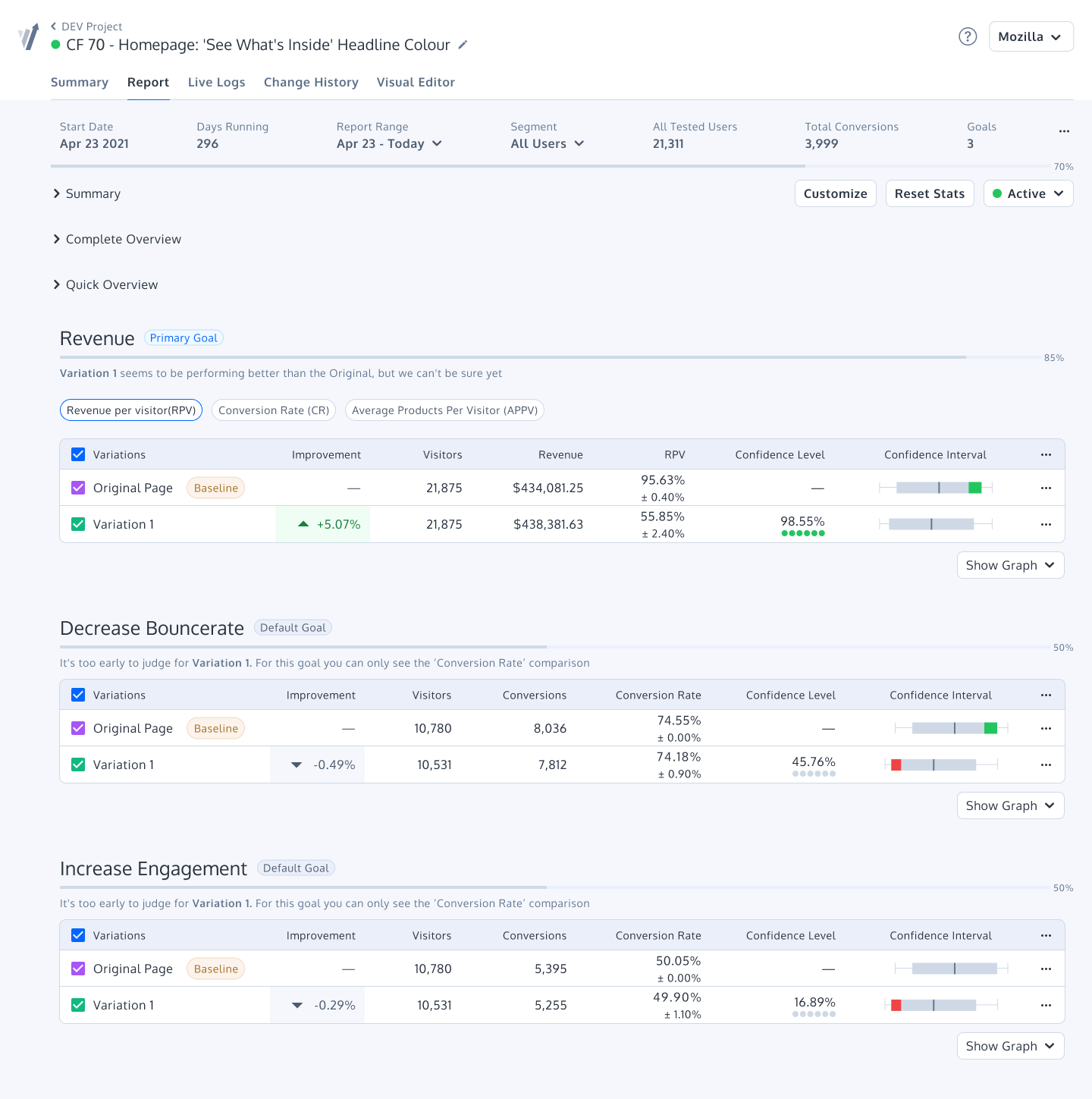
Task: Click the Customize button
Action: pos(835,193)
